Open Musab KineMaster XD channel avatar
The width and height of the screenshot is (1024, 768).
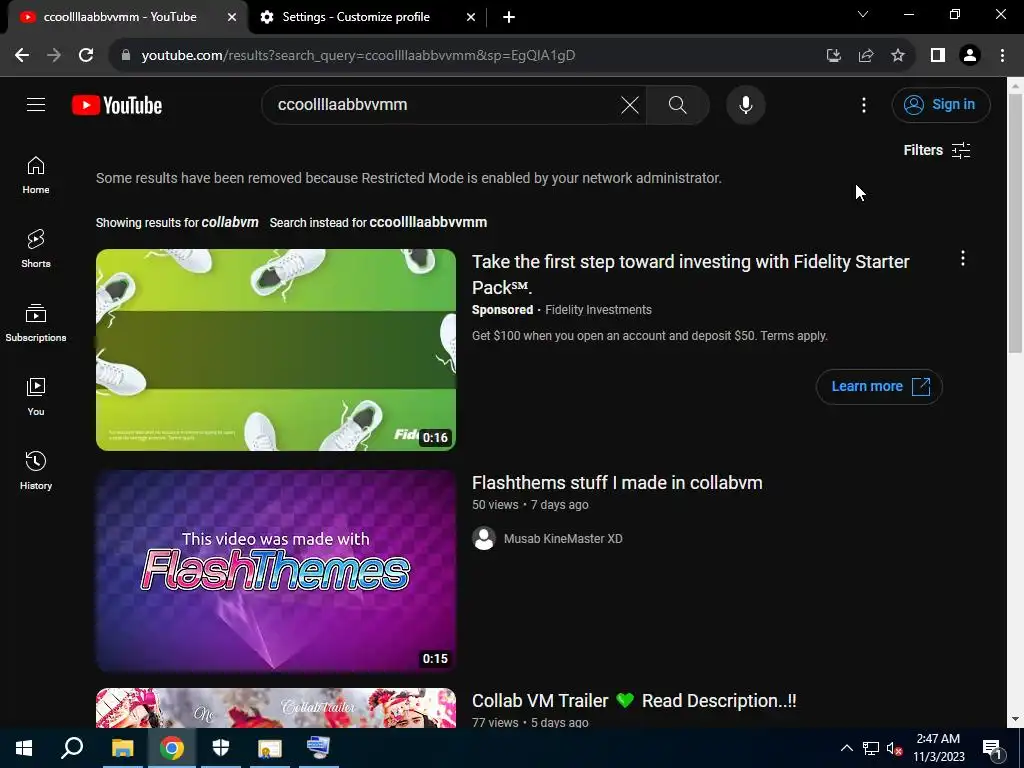click(x=484, y=539)
